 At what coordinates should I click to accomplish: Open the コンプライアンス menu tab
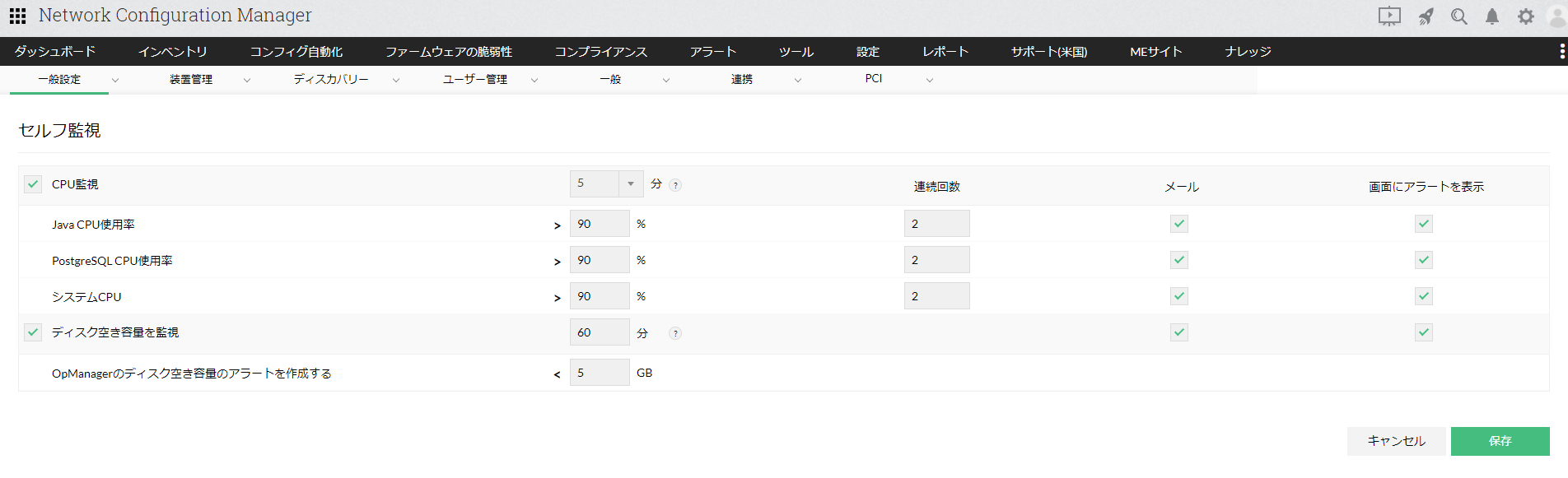tap(600, 51)
